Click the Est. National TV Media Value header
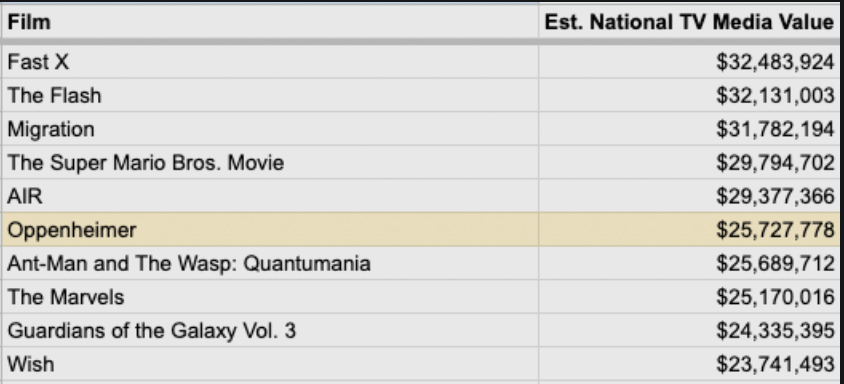 point(690,22)
